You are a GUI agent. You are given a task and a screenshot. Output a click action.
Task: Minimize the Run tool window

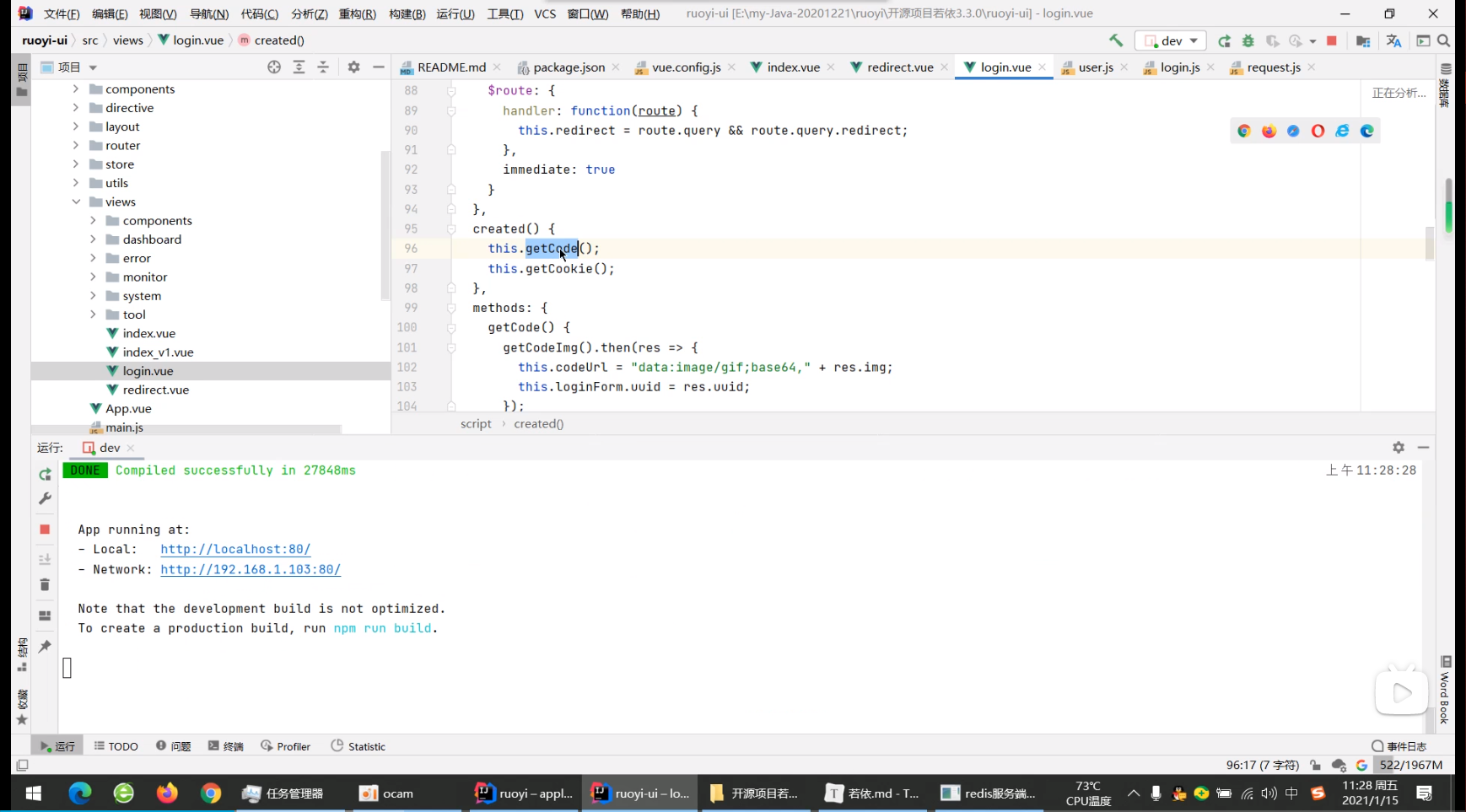click(1424, 448)
